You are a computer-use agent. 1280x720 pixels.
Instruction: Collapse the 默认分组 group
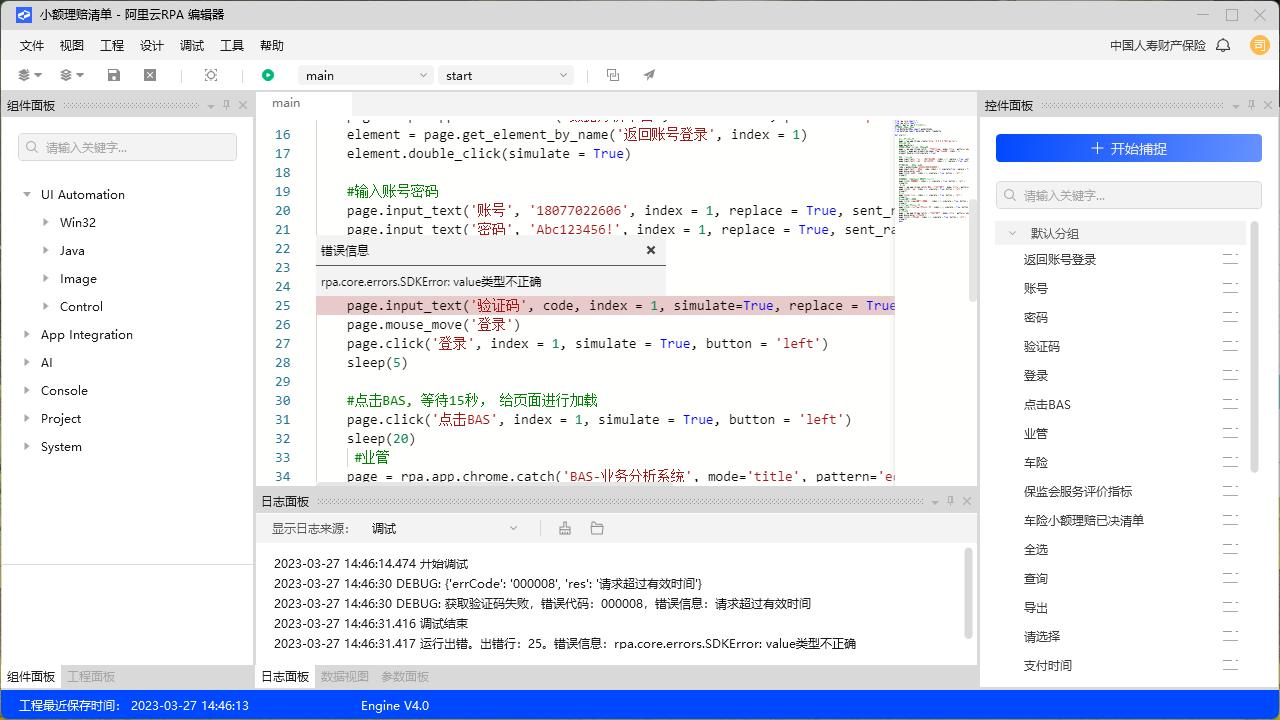1012,233
